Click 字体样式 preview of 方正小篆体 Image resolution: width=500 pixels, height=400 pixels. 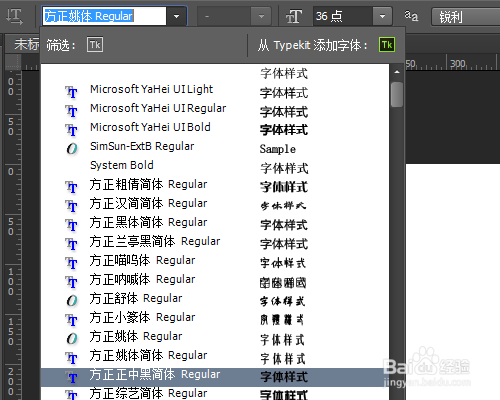282,320
